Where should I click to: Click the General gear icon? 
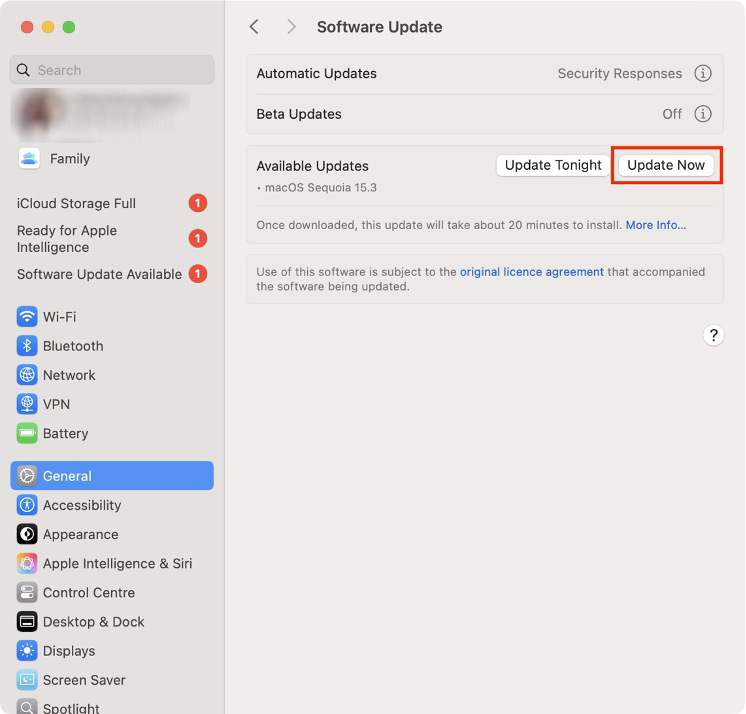coord(27,476)
